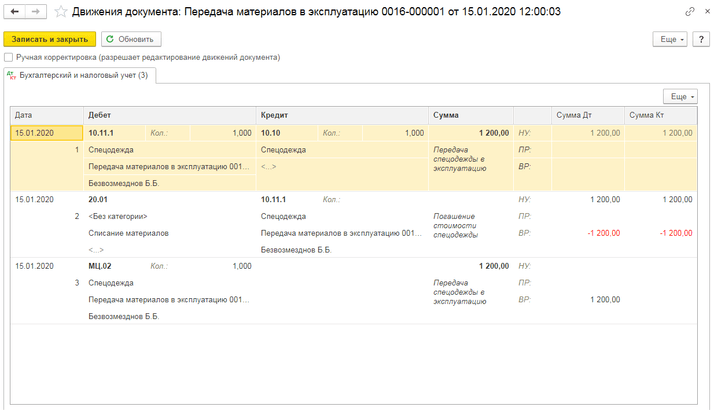This screenshot has height=413, width=714.
Task: Select the МЦ.02 debit account entry
Action: click(100, 266)
